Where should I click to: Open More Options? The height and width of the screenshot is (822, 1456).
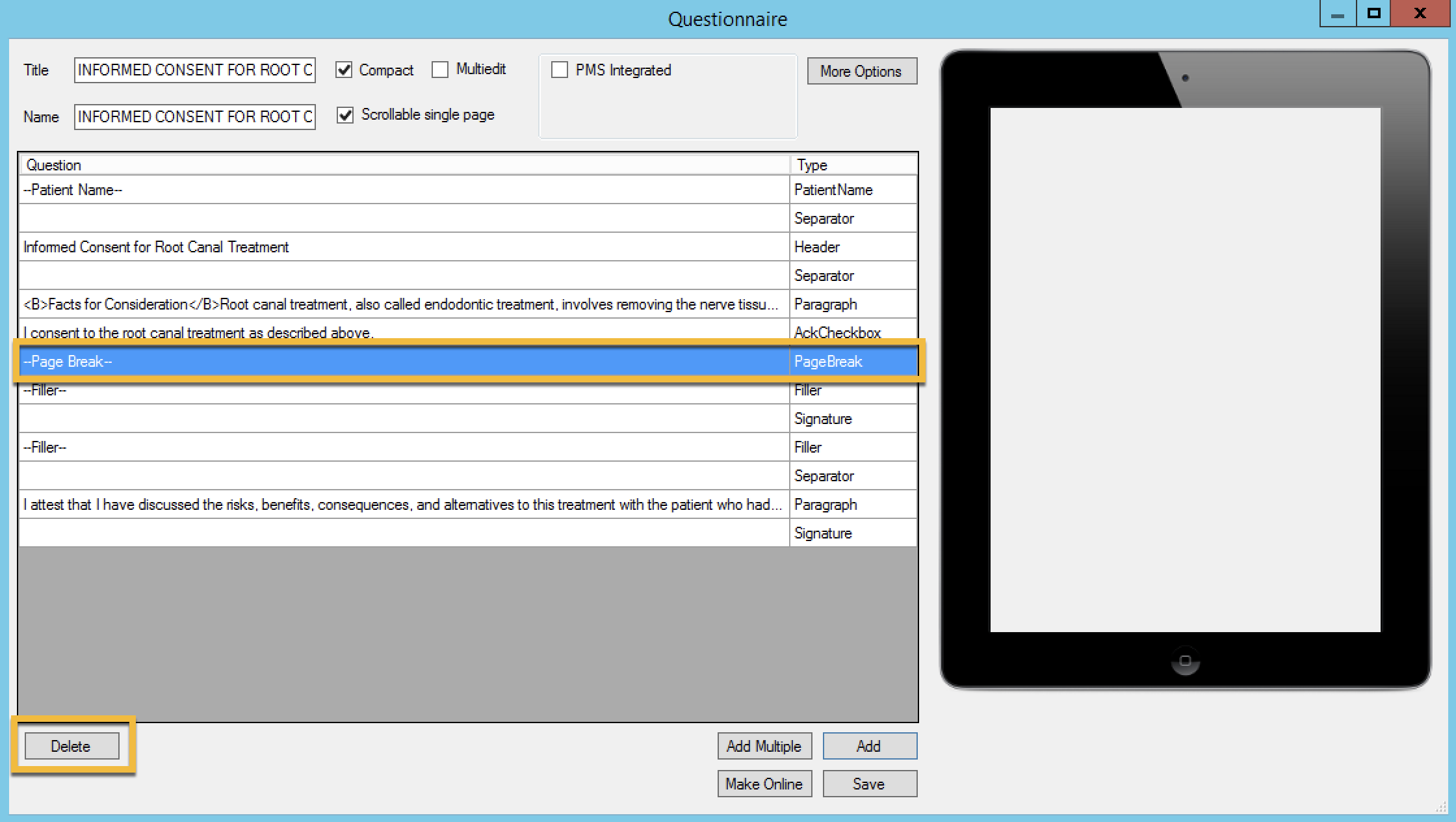click(x=862, y=71)
